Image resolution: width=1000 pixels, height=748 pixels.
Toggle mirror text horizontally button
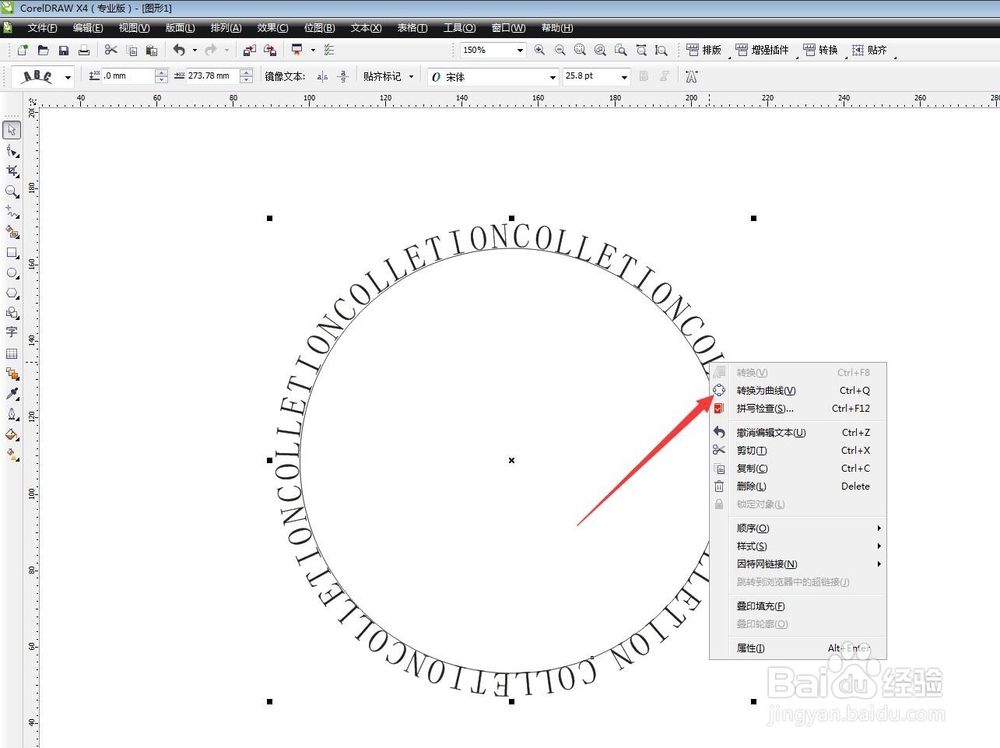click(x=322, y=77)
